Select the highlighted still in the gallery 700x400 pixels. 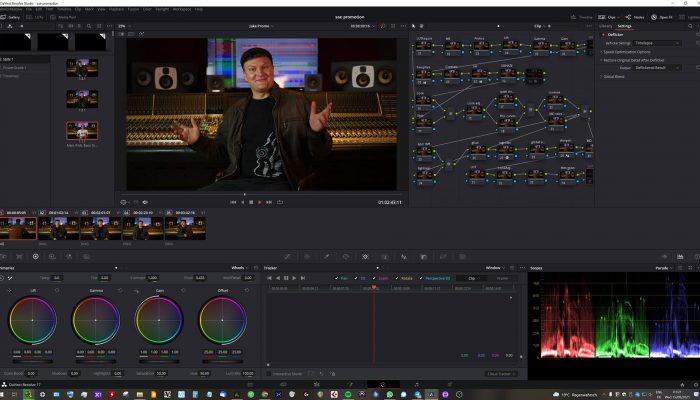pyautogui.click(x=82, y=131)
